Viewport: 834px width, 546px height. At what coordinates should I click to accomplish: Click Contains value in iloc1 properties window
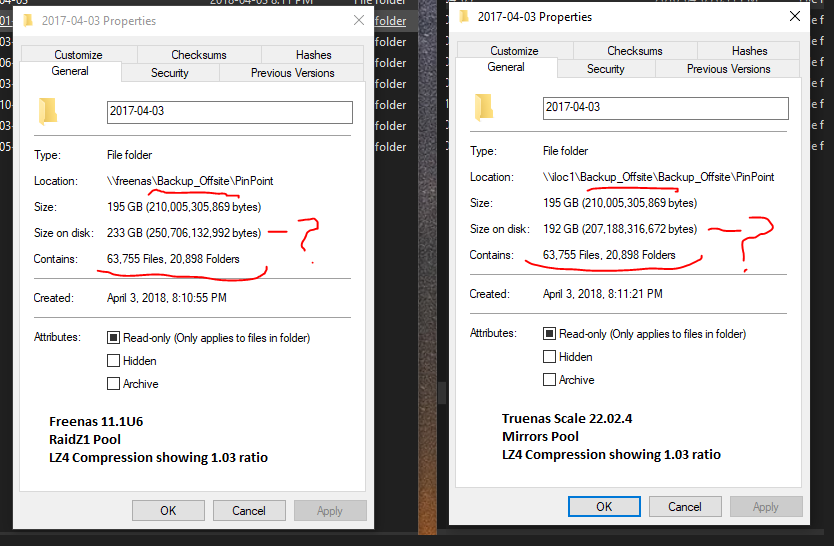(x=609, y=255)
